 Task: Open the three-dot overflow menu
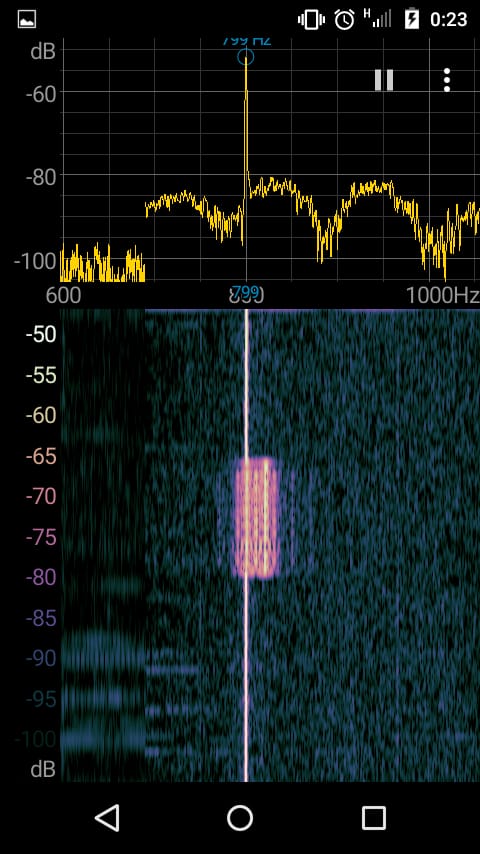447,80
